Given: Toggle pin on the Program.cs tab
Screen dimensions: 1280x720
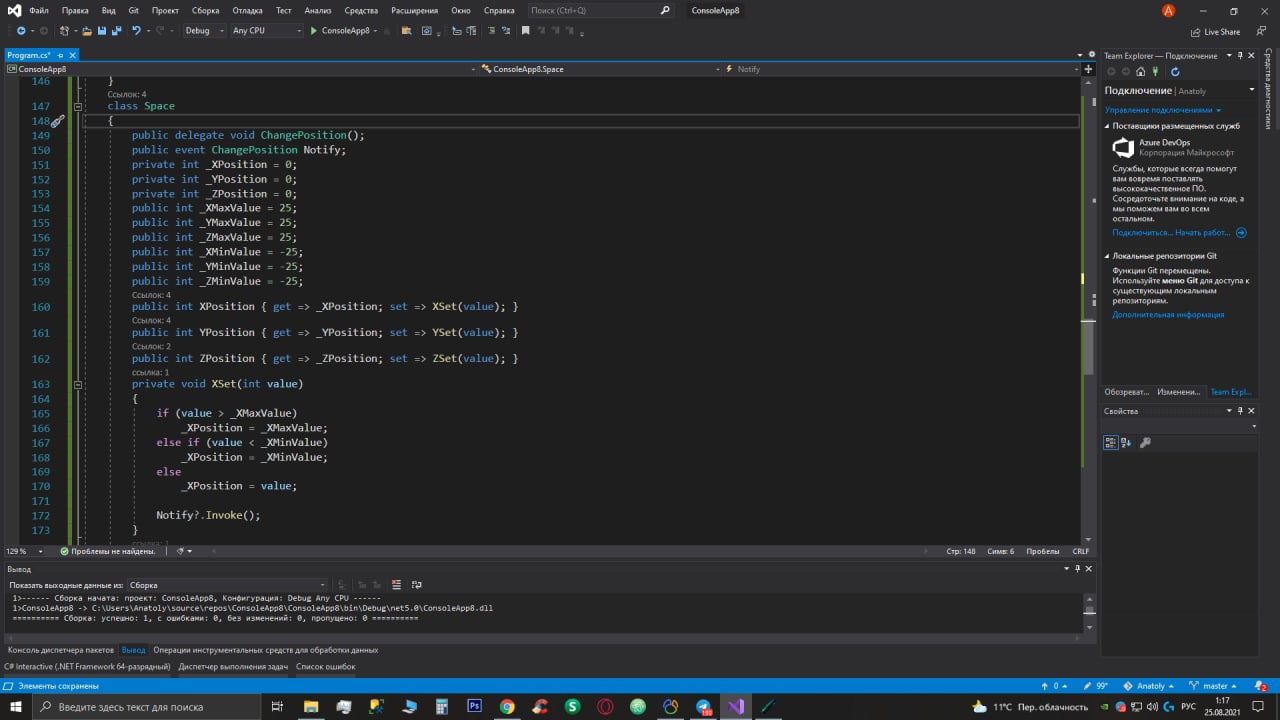Looking at the screenshot, I should [59, 55].
